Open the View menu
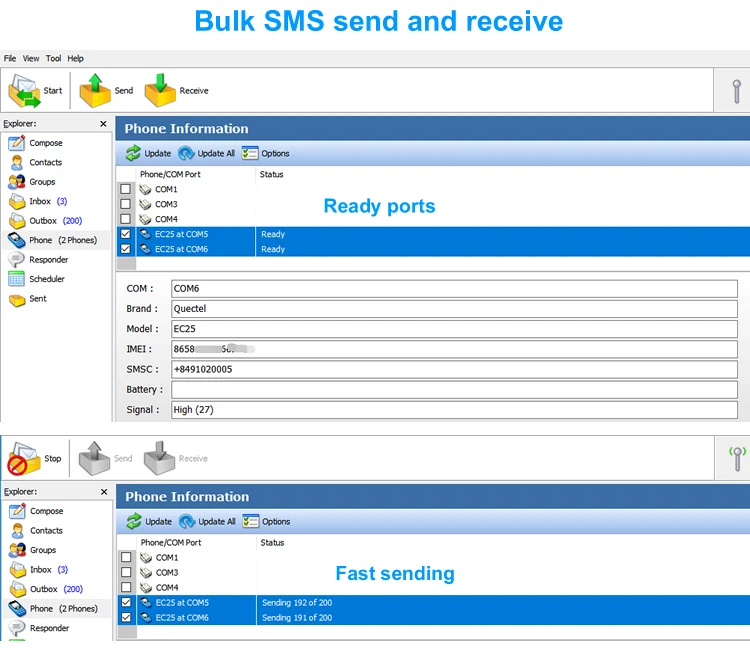This screenshot has height=654, width=750. (31, 59)
